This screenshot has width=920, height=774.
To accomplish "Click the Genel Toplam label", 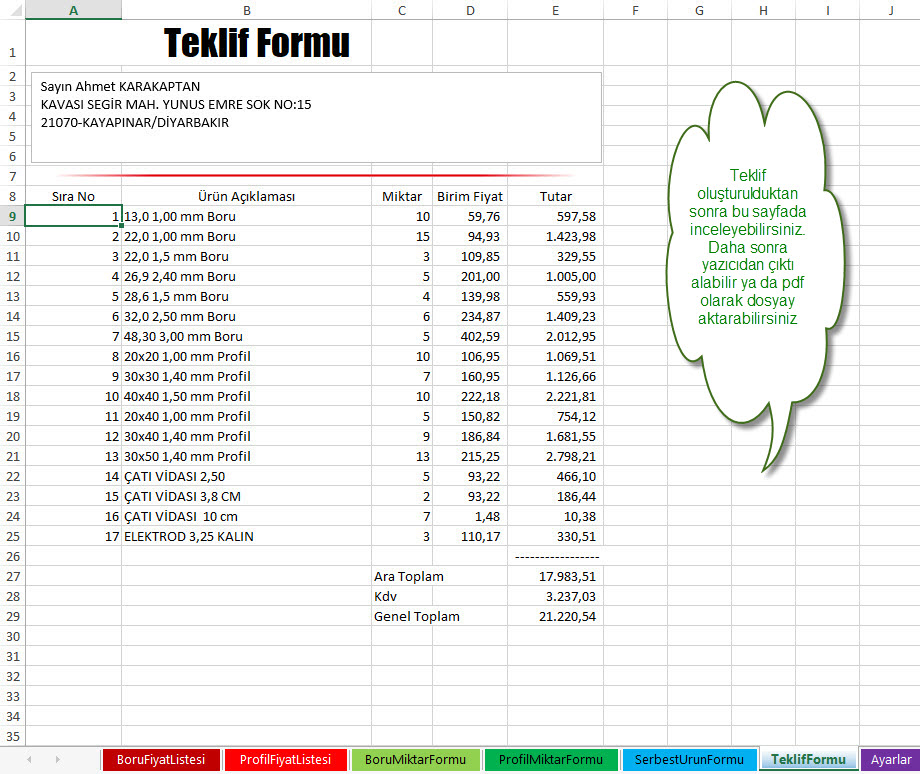I will tap(417, 616).
